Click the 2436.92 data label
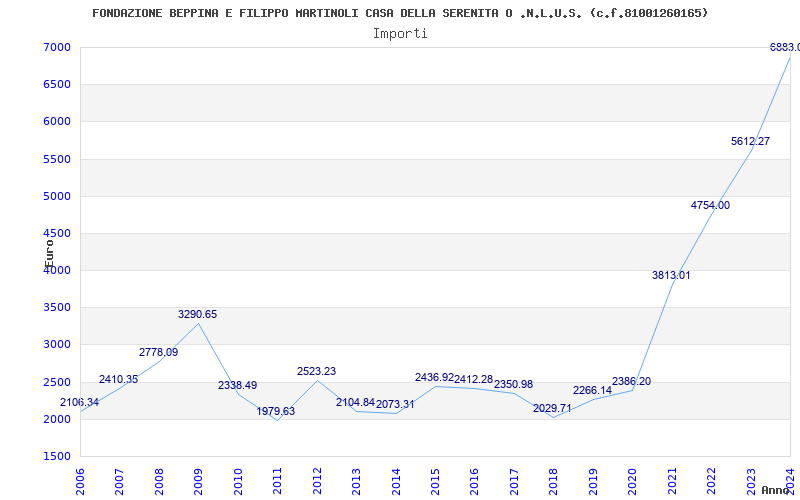Viewport: 800px width, 500px height. 434,377
